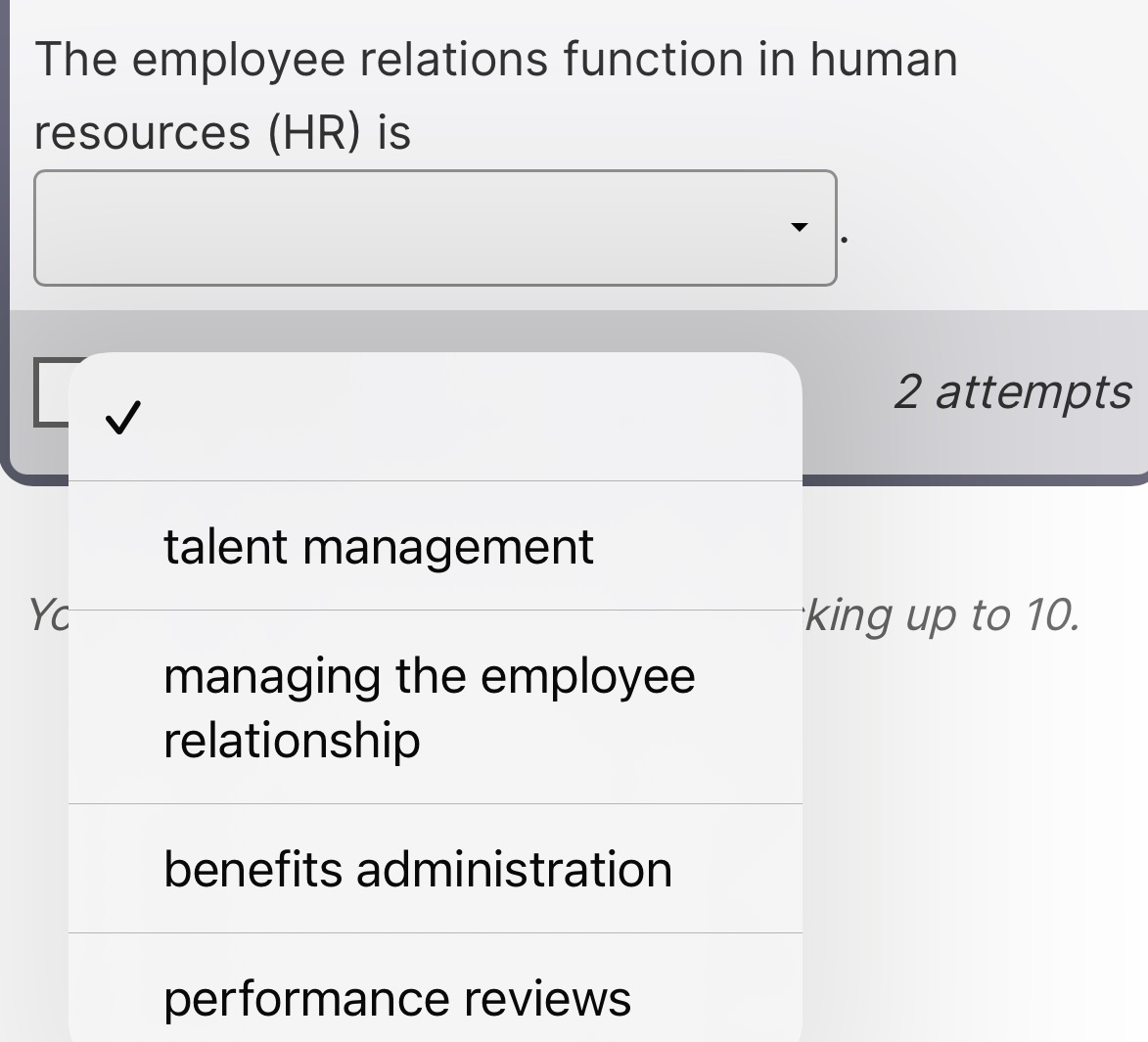Click inside the blank answer input field
Viewport: 1148px width, 1042px height.
click(436, 229)
